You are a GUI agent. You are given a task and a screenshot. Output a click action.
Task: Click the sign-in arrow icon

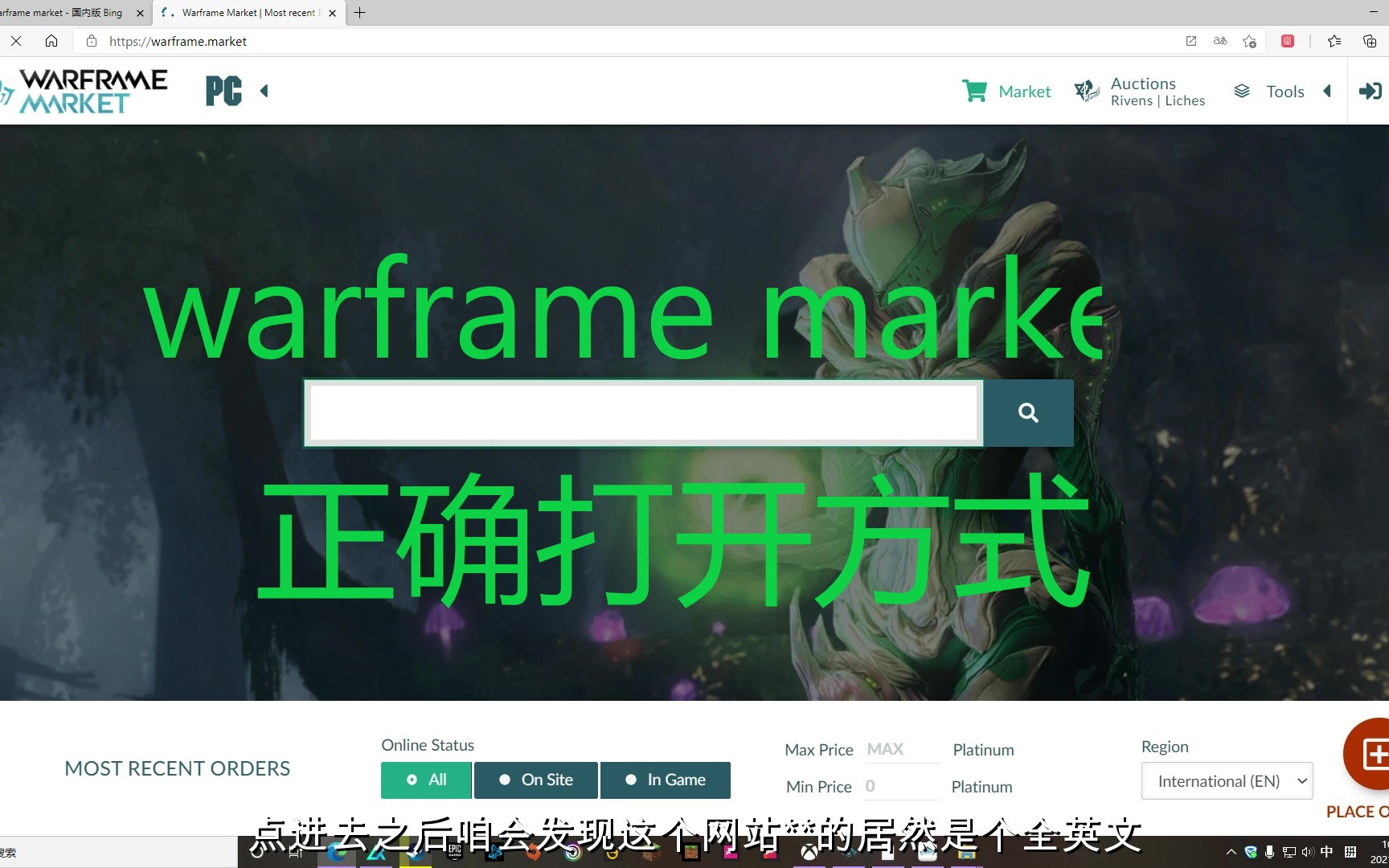1370,92
